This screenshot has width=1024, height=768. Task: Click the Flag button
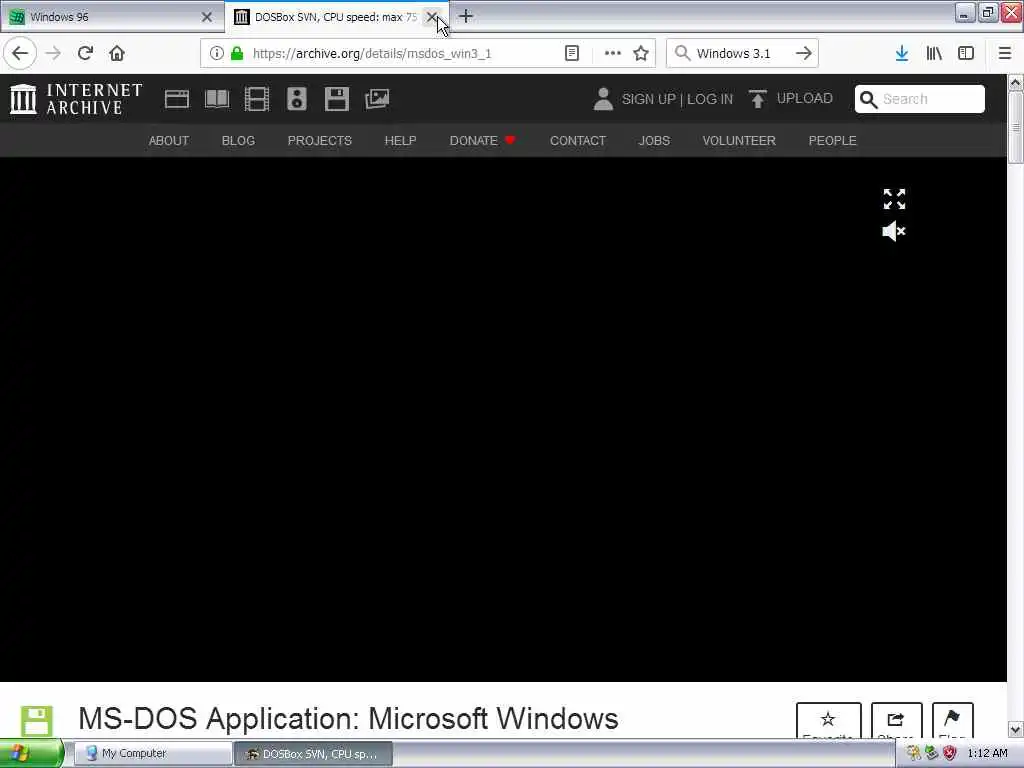click(952, 721)
